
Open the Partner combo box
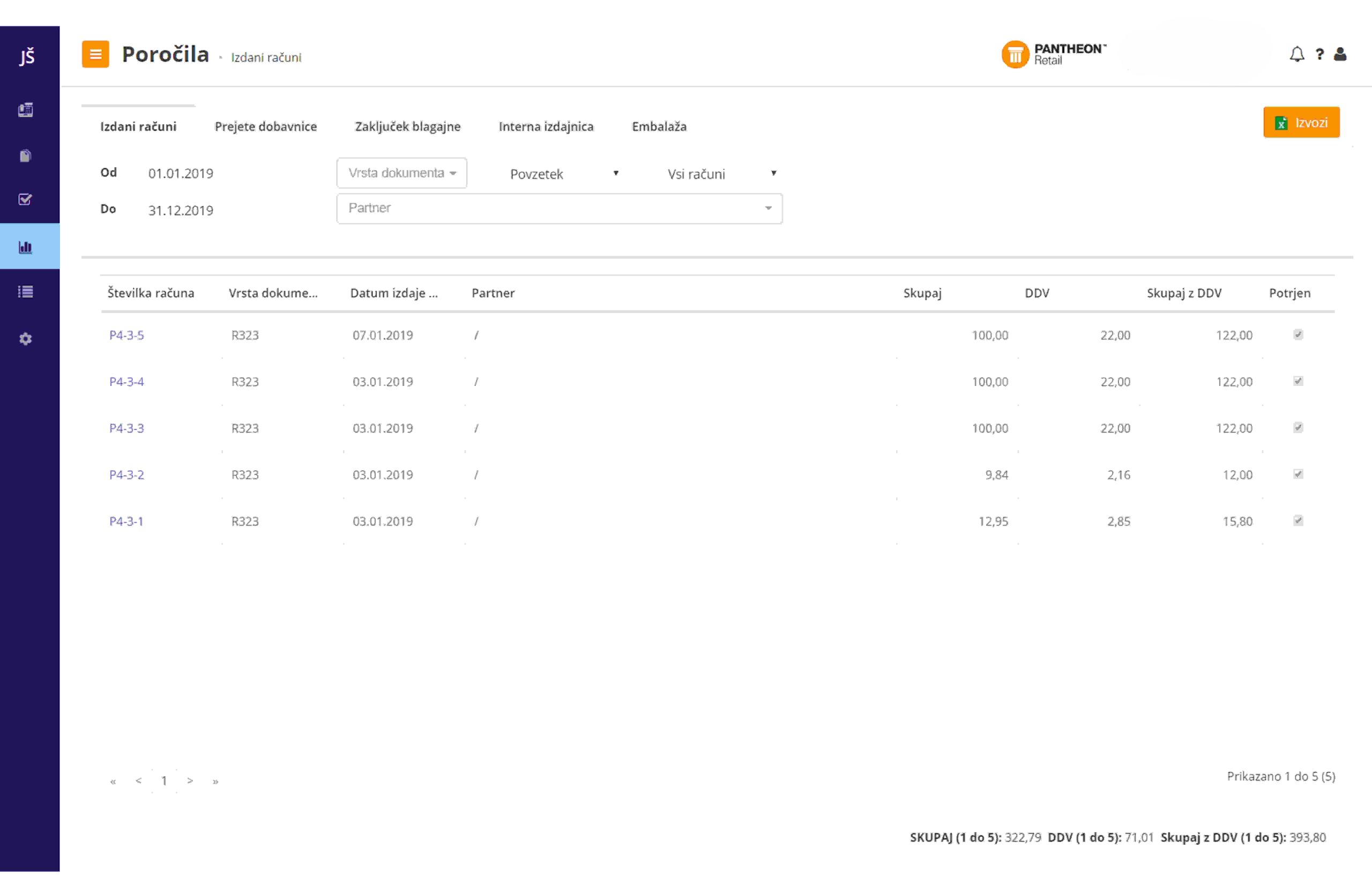[559, 208]
